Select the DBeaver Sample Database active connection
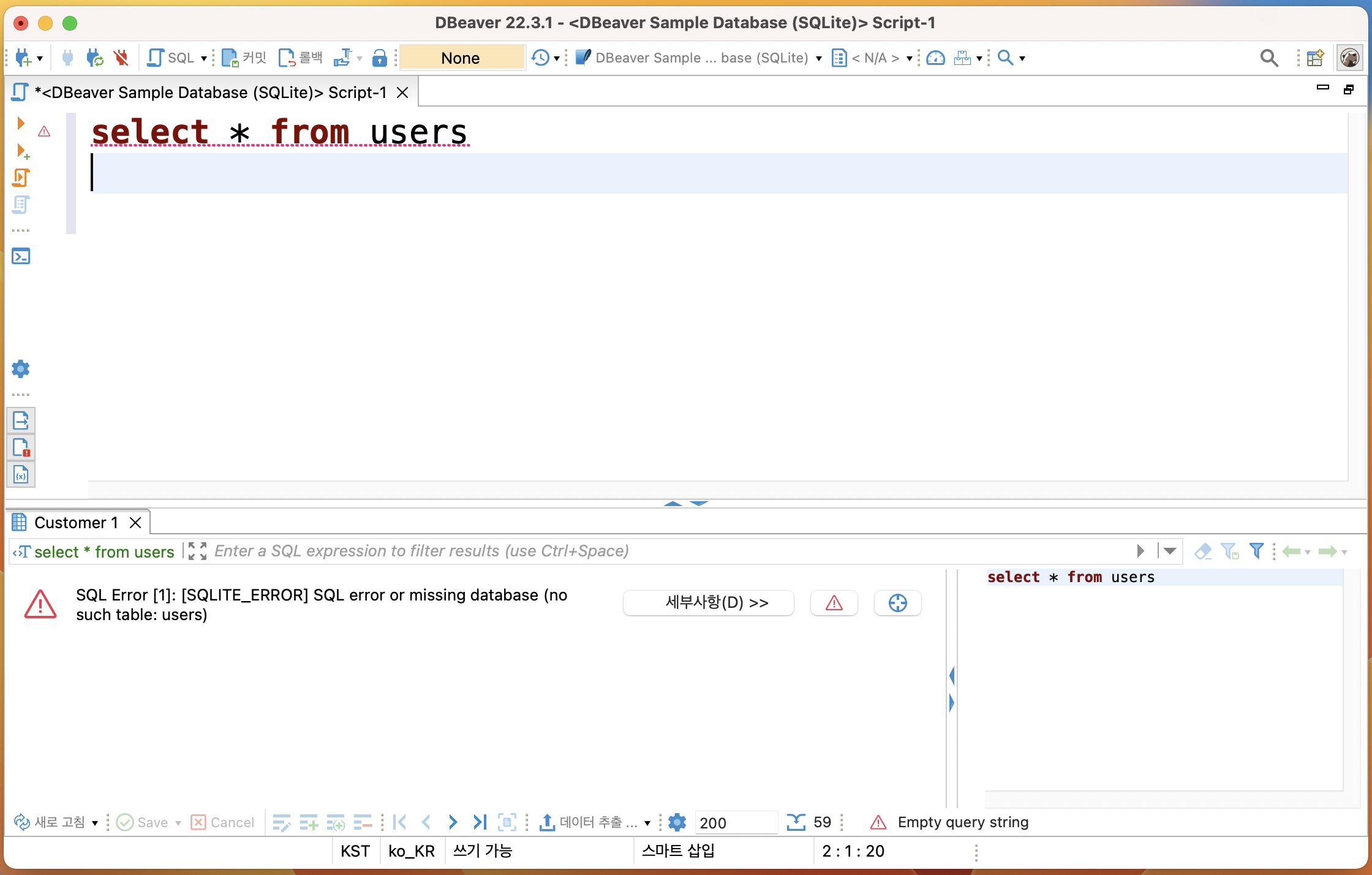This screenshot has height=875, width=1372. (x=699, y=58)
